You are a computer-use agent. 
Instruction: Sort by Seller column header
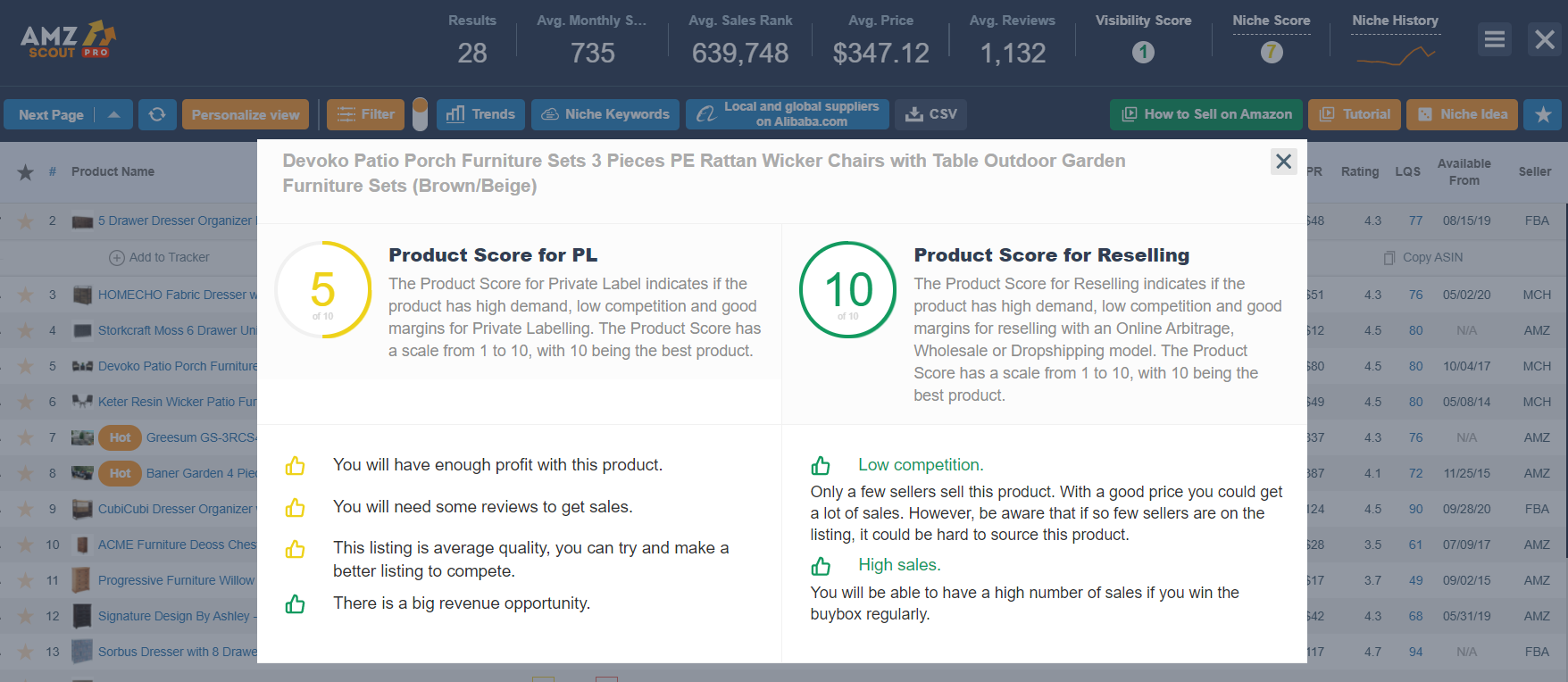tap(1534, 171)
